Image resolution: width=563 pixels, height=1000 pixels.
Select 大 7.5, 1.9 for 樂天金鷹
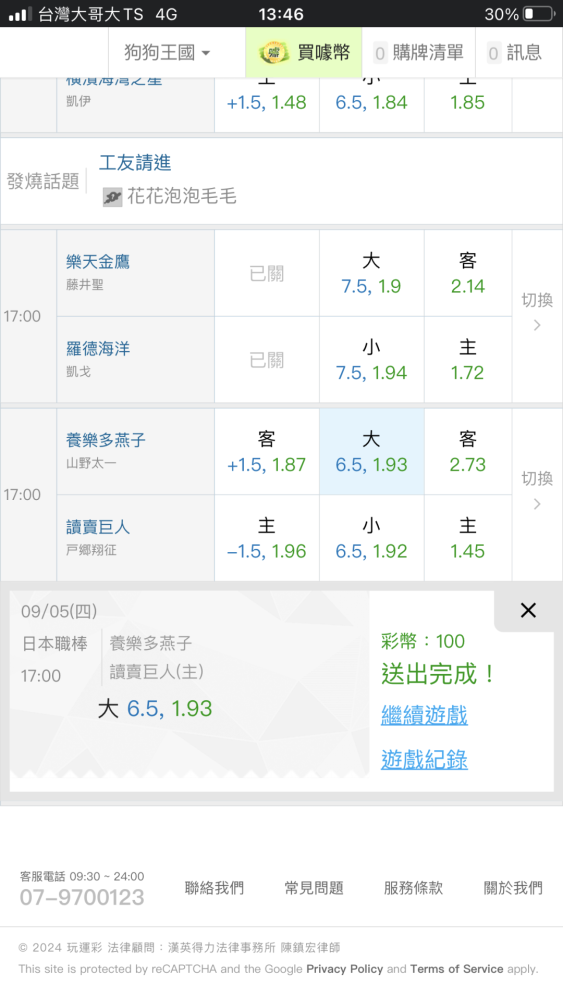(x=372, y=273)
